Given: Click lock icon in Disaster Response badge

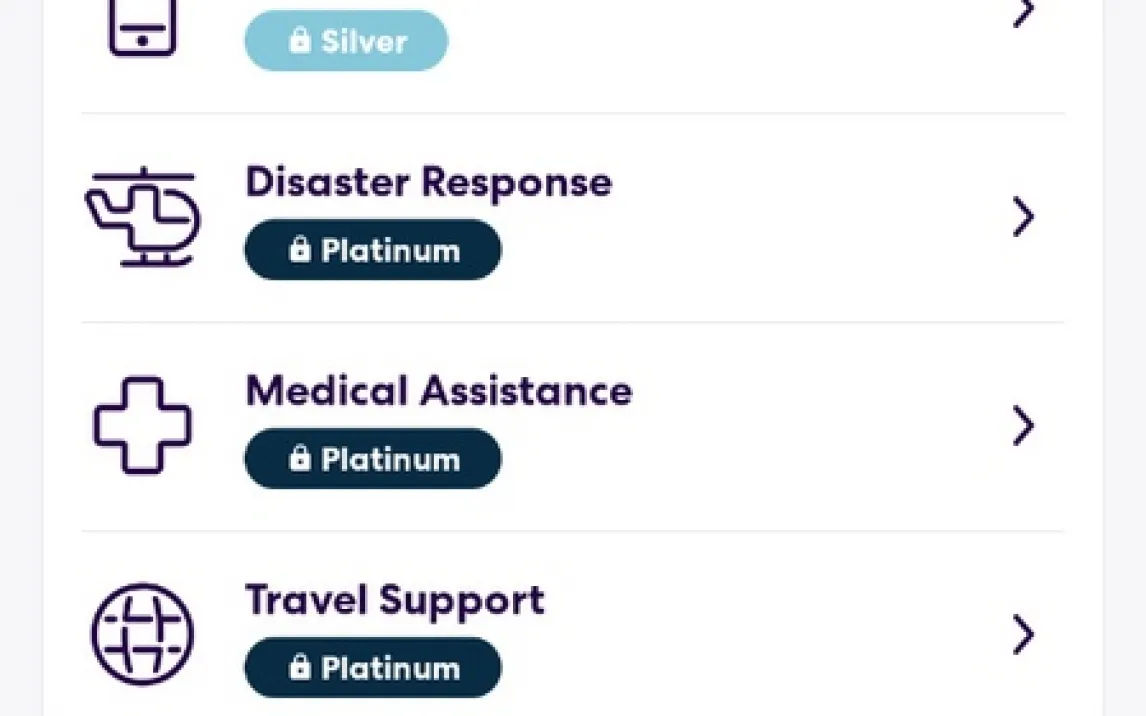Looking at the screenshot, I should tap(299, 250).
